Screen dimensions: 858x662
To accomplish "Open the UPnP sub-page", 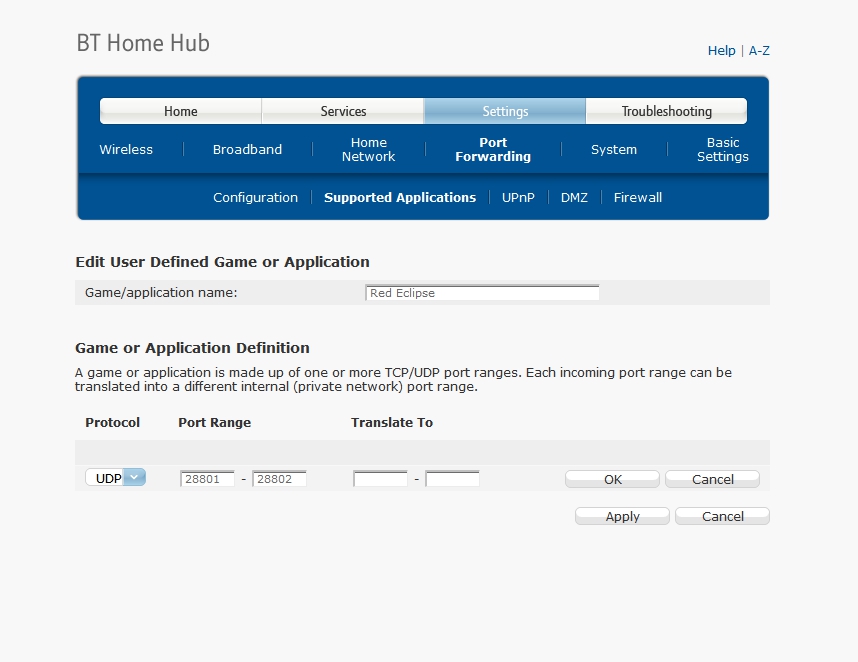I will 518,198.
